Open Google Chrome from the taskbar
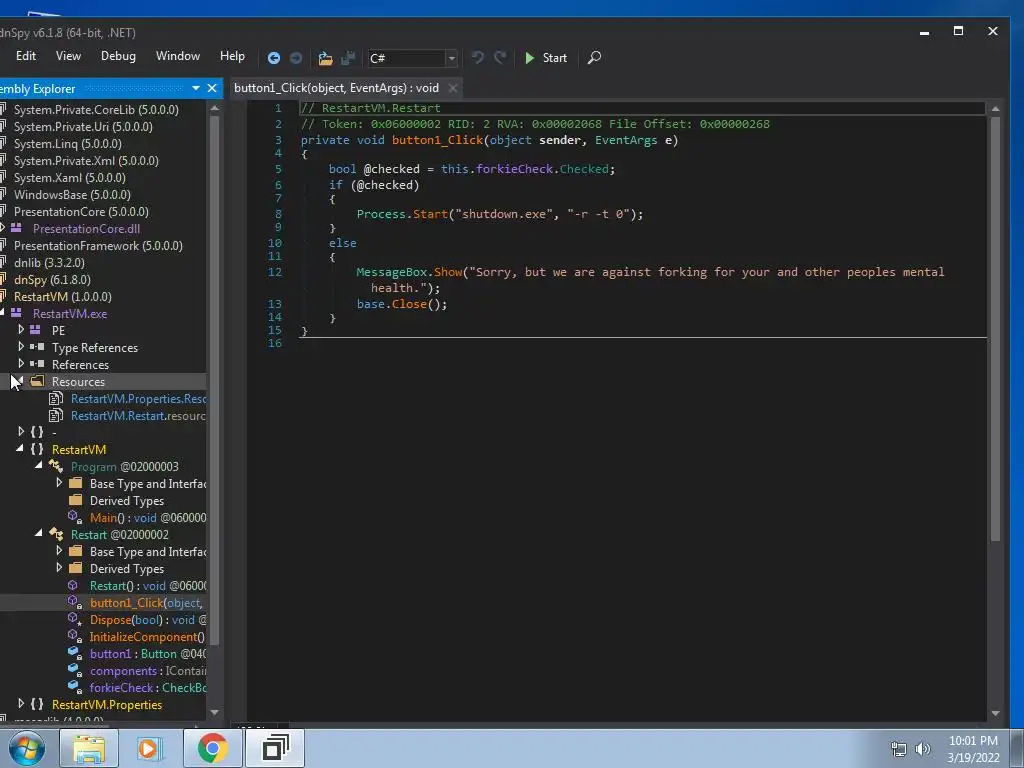The width and height of the screenshot is (1024, 768). 212,748
